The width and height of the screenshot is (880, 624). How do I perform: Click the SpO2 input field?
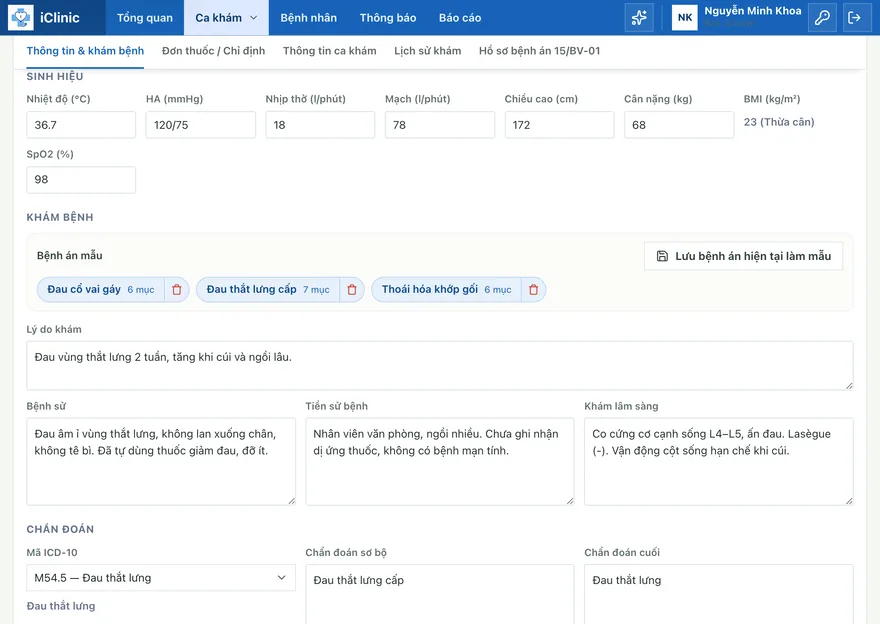point(81,180)
